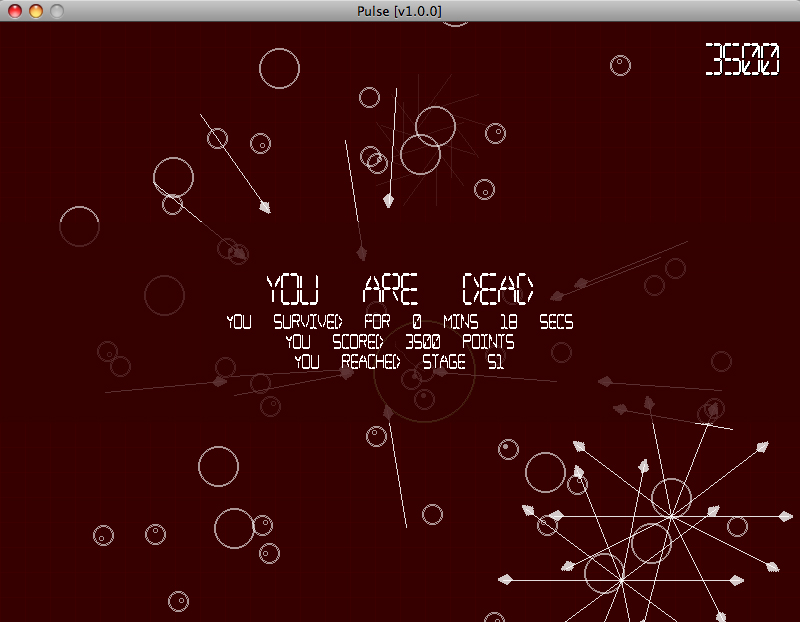Click the diagonal arrow's tip in the upper left
Viewport: 800px width, 622px height.
click(x=265, y=207)
